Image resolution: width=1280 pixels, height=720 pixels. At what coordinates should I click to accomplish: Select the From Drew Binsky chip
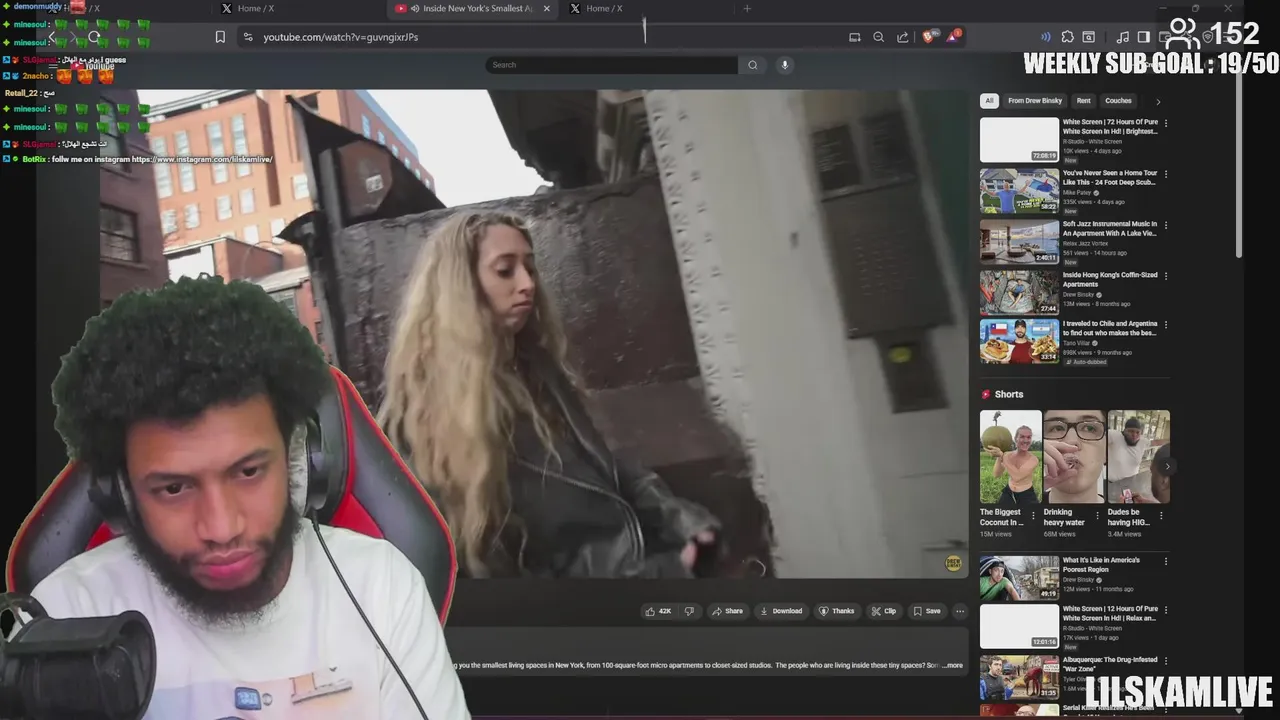[x=1035, y=101]
